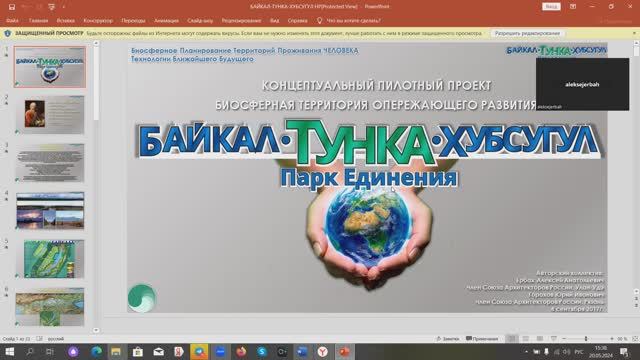Select slide 3 thumbnail with text block
This screenshot has width=640, height=360.
point(50,163)
